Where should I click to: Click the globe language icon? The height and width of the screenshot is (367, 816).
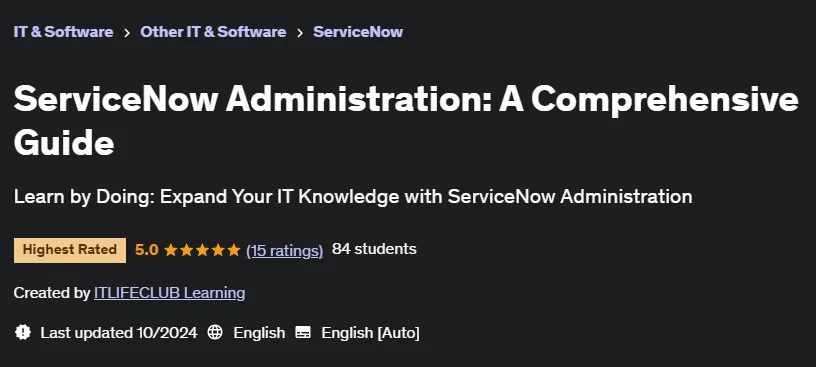click(215, 332)
